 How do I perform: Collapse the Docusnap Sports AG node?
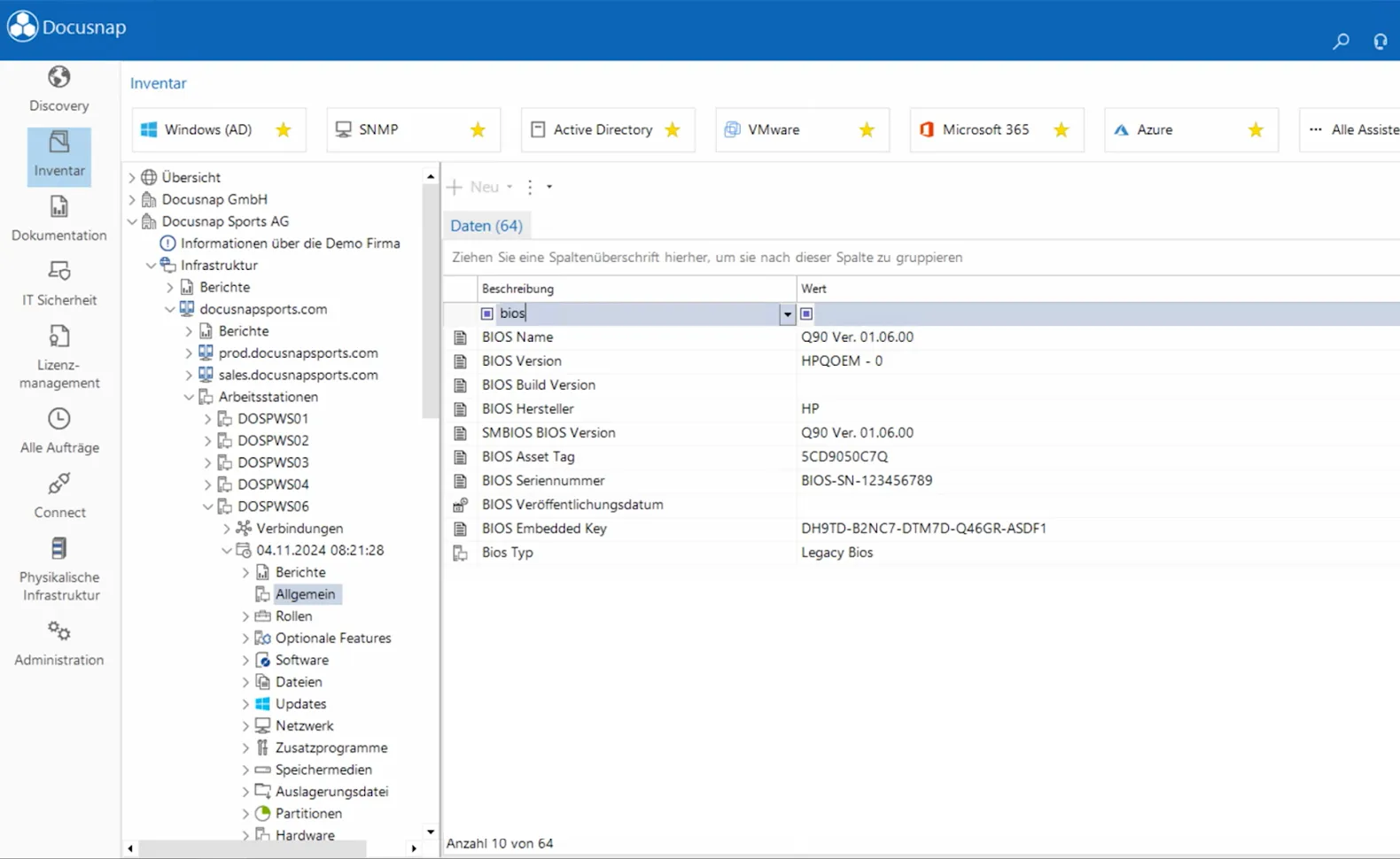[132, 221]
